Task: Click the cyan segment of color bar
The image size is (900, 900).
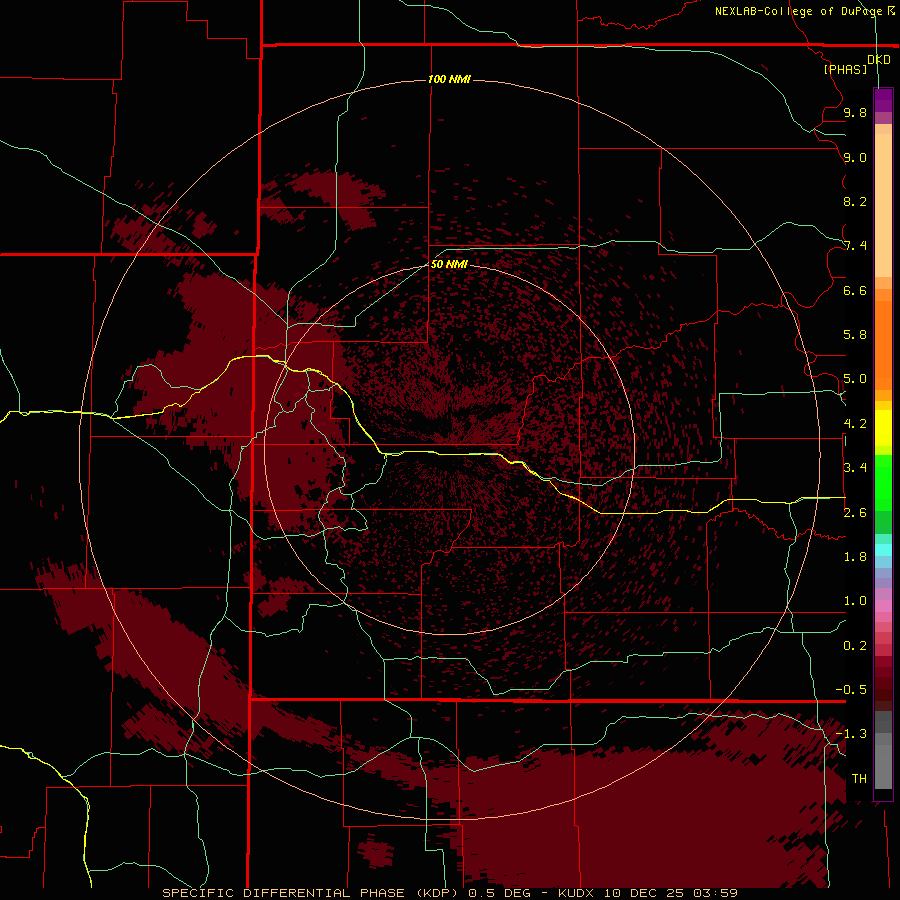Action: coord(883,550)
